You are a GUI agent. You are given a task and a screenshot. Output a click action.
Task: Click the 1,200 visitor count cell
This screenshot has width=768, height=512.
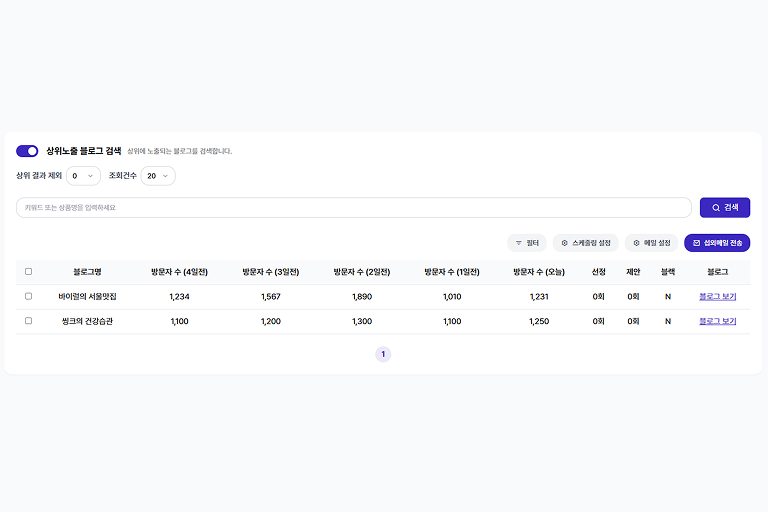click(271, 321)
